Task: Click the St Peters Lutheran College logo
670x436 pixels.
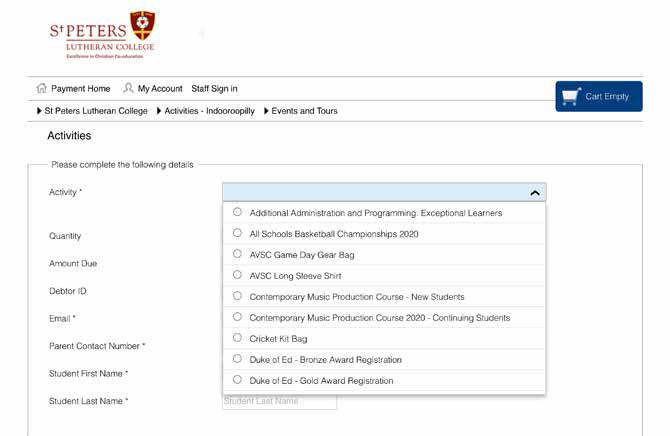Action: point(102,35)
